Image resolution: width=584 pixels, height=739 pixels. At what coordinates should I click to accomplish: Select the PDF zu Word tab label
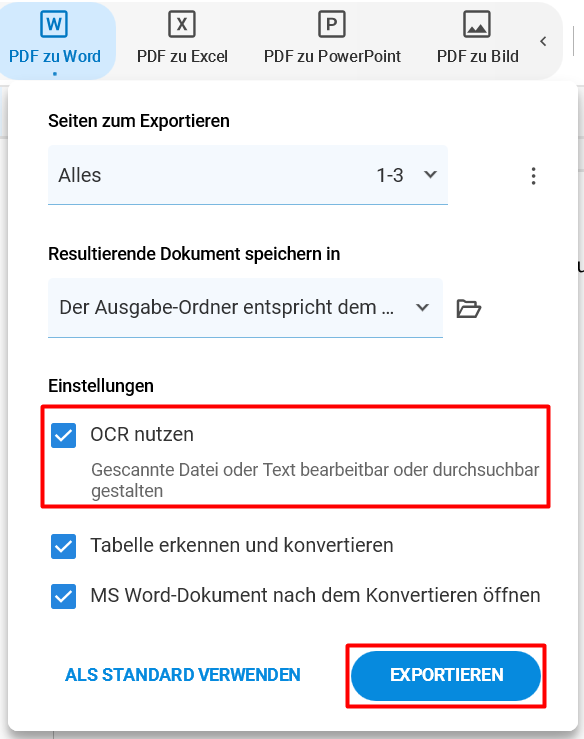(x=55, y=57)
